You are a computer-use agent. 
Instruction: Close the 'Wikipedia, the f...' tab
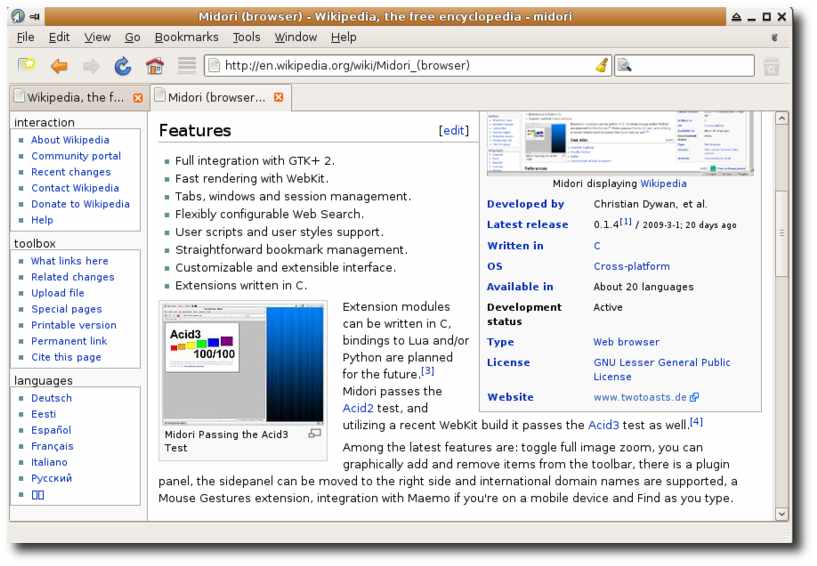tap(138, 98)
